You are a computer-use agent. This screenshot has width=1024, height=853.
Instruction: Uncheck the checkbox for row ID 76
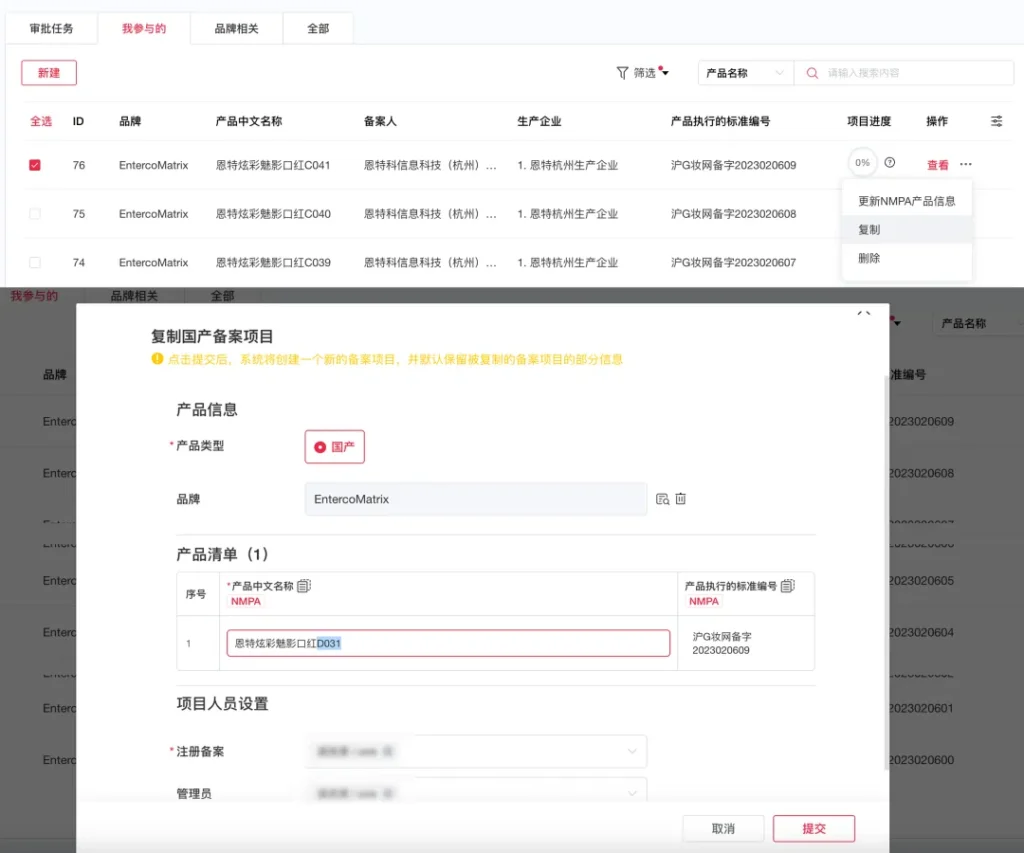click(35, 165)
